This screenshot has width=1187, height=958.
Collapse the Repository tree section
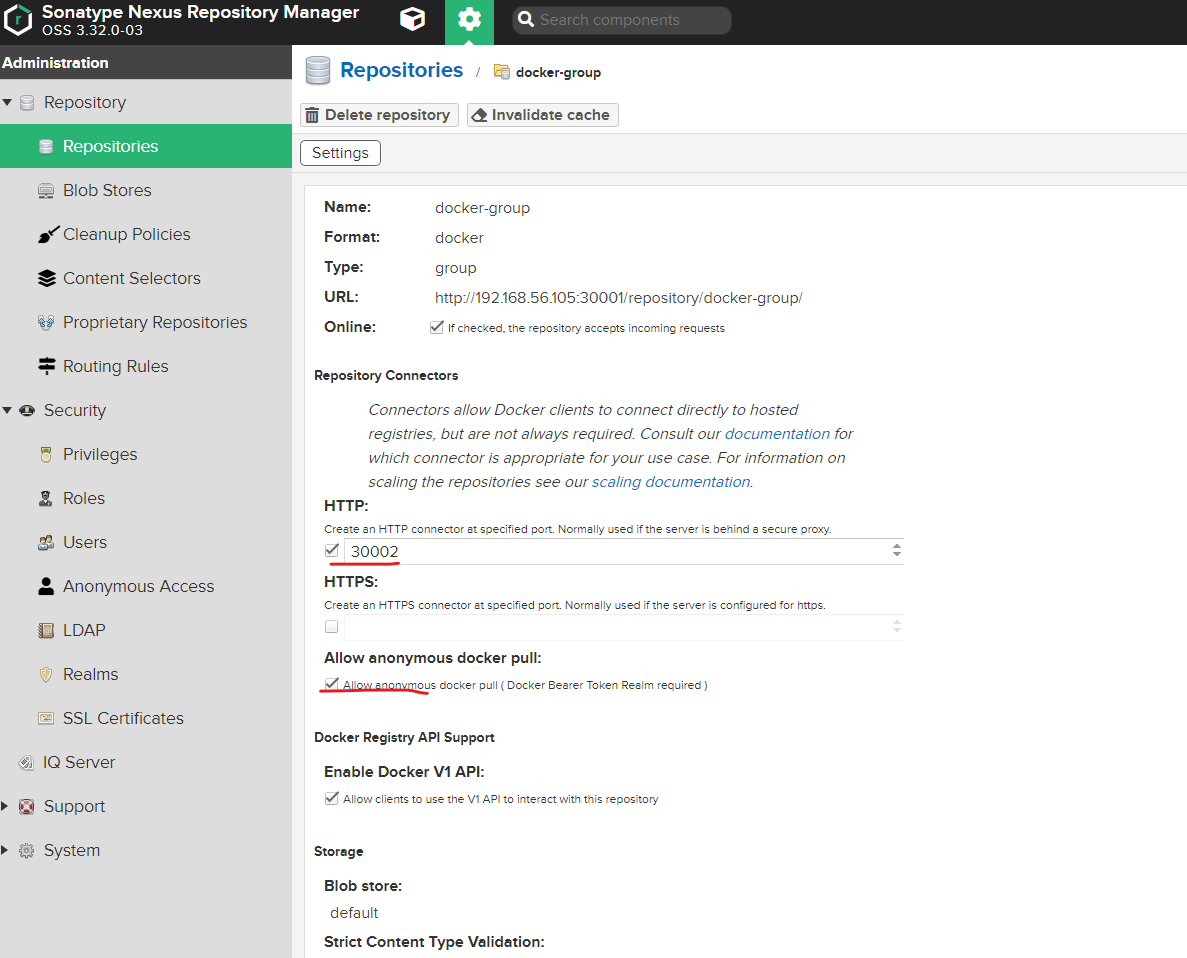(8, 102)
